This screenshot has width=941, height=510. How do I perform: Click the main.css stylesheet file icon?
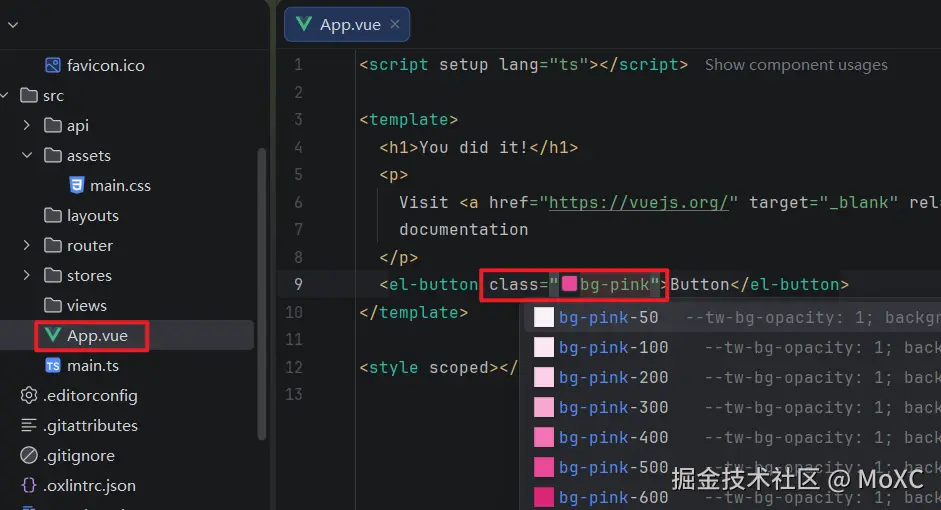pos(76,185)
